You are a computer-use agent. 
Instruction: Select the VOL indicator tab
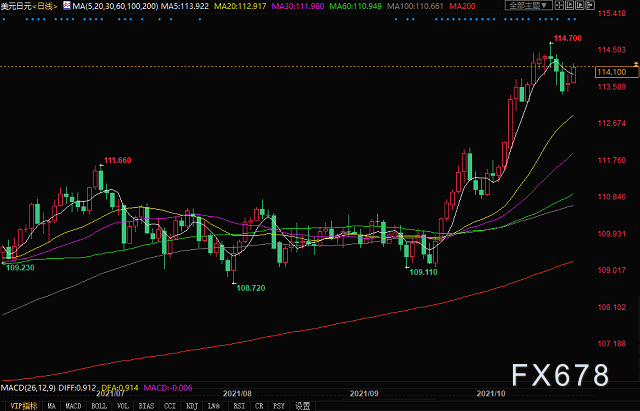[x=123, y=406]
